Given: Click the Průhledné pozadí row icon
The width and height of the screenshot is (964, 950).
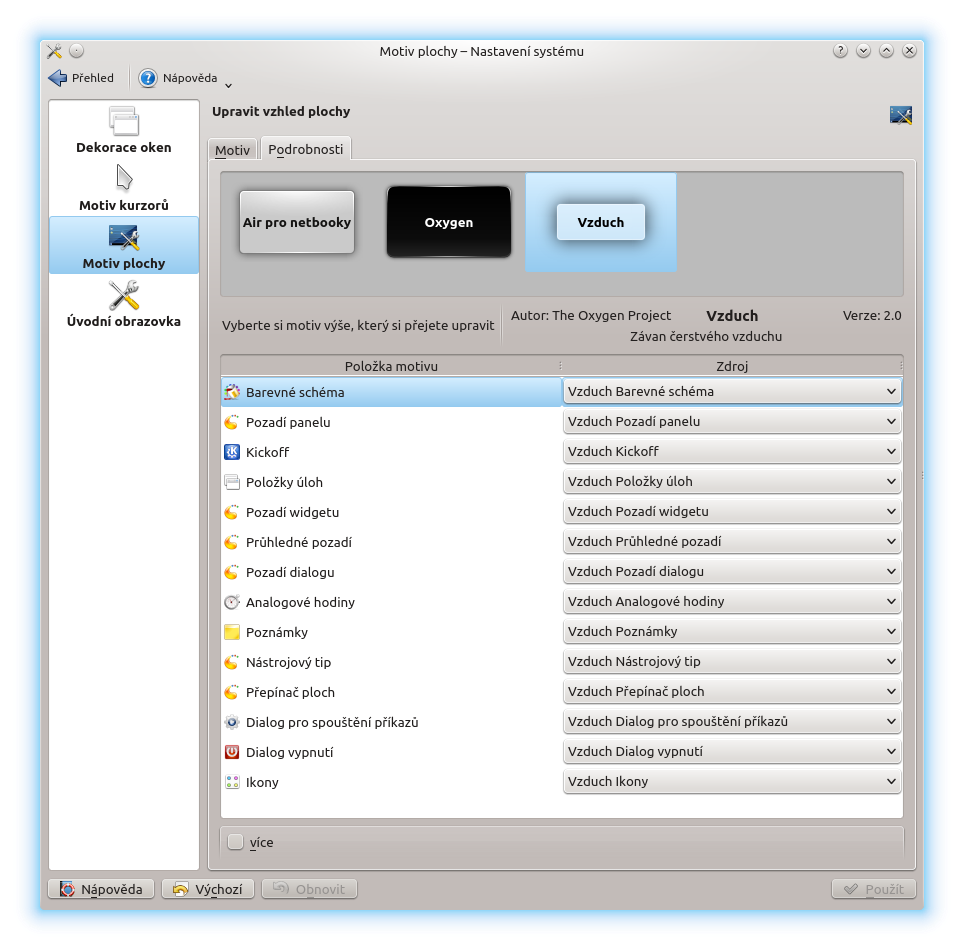Looking at the screenshot, I should click(x=232, y=542).
